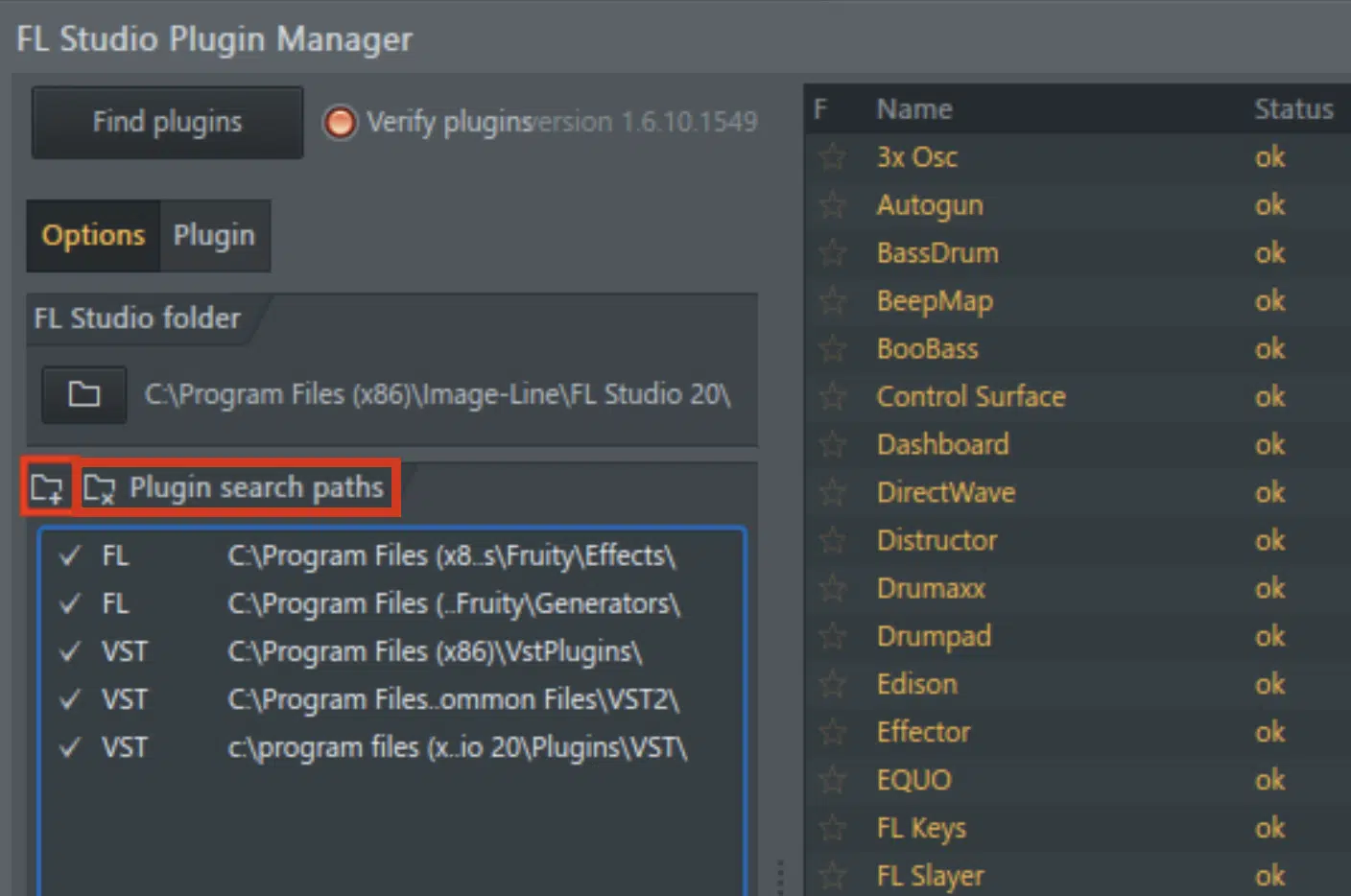The height and width of the screenshot is (896, 1351).
Task: Favorite the BeepMap plugin
Action: click(x=832, y=300)
